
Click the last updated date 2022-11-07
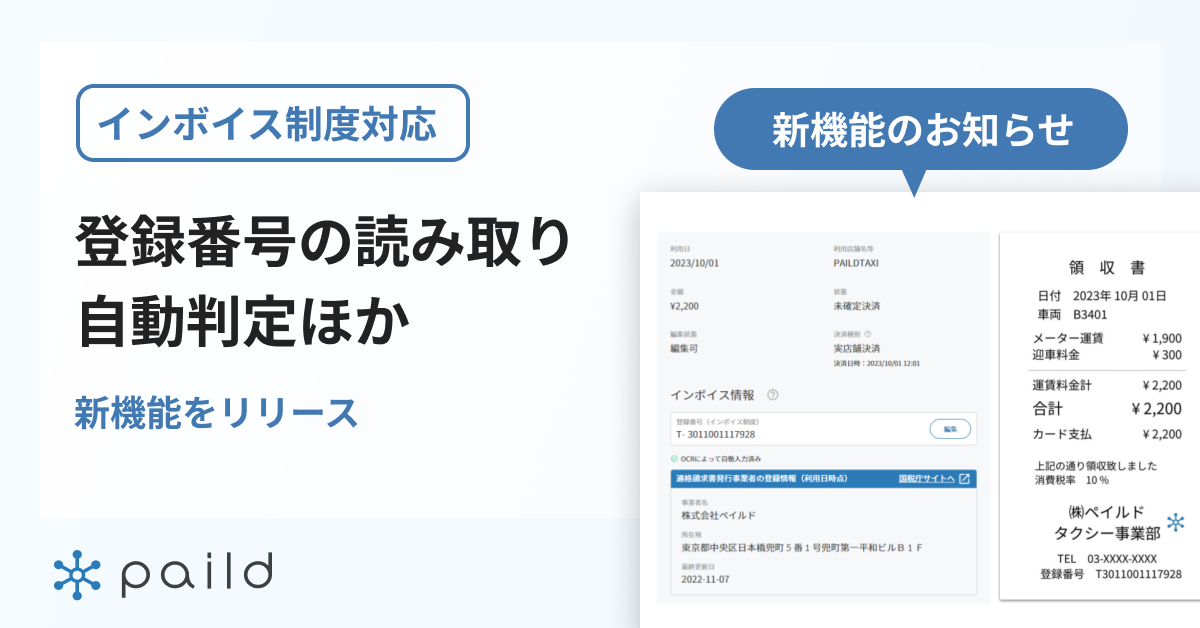click(x=705, y=579)
